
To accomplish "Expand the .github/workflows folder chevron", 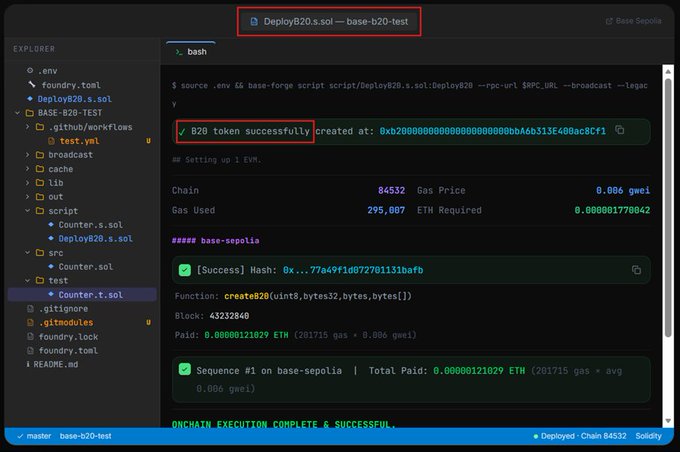I will [27, 127].
